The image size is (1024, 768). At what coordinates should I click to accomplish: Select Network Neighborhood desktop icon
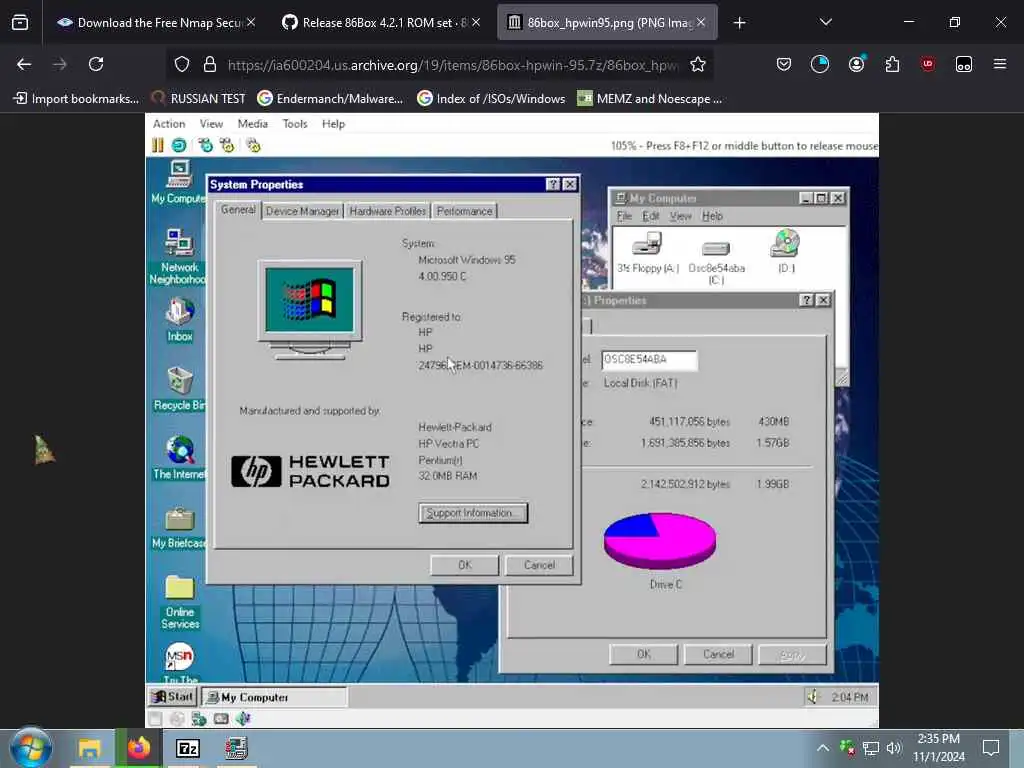(x=178, y=257)
